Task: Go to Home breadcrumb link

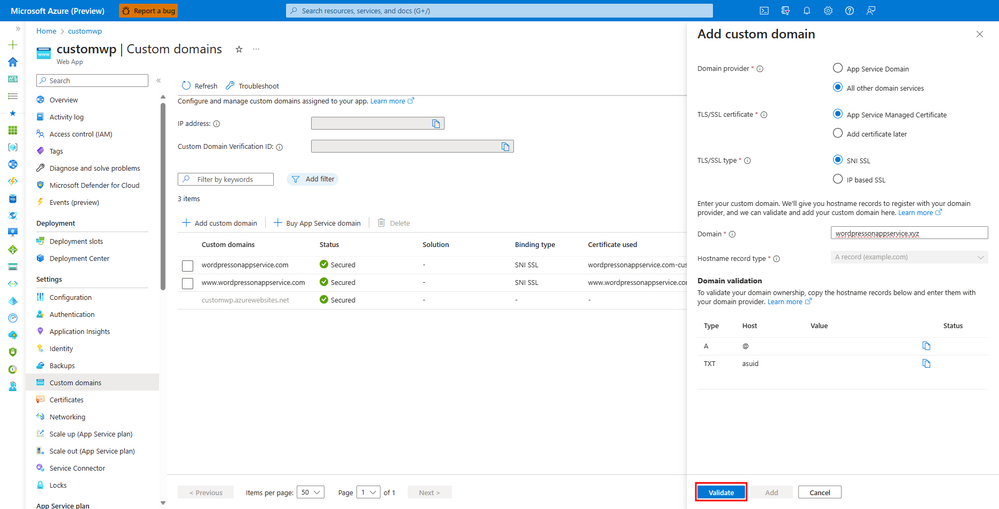Action: [46, 31]
